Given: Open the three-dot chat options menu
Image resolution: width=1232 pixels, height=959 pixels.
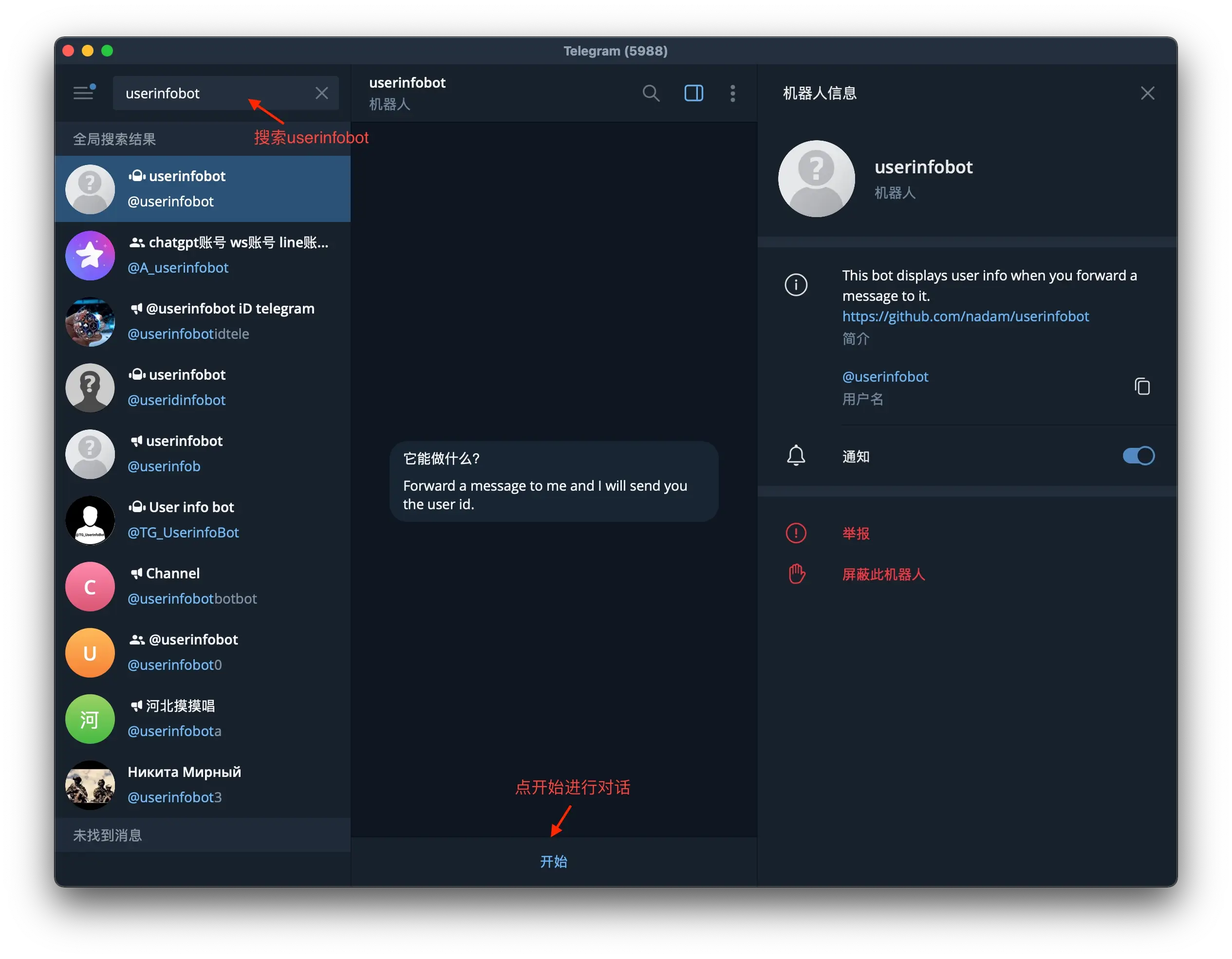Looking at the screenshot, I should point(732,93).
